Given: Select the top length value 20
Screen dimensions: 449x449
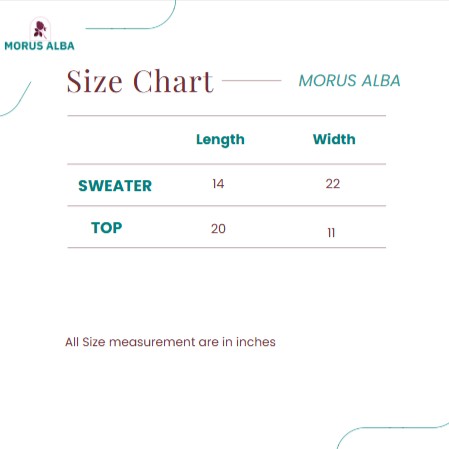Looking at the screenshot, I should (x=218, y=229).
